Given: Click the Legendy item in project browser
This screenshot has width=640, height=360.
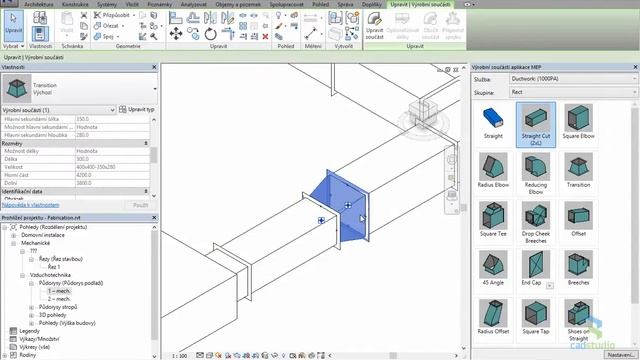Looking at the screenshot, I should [29, 331].
